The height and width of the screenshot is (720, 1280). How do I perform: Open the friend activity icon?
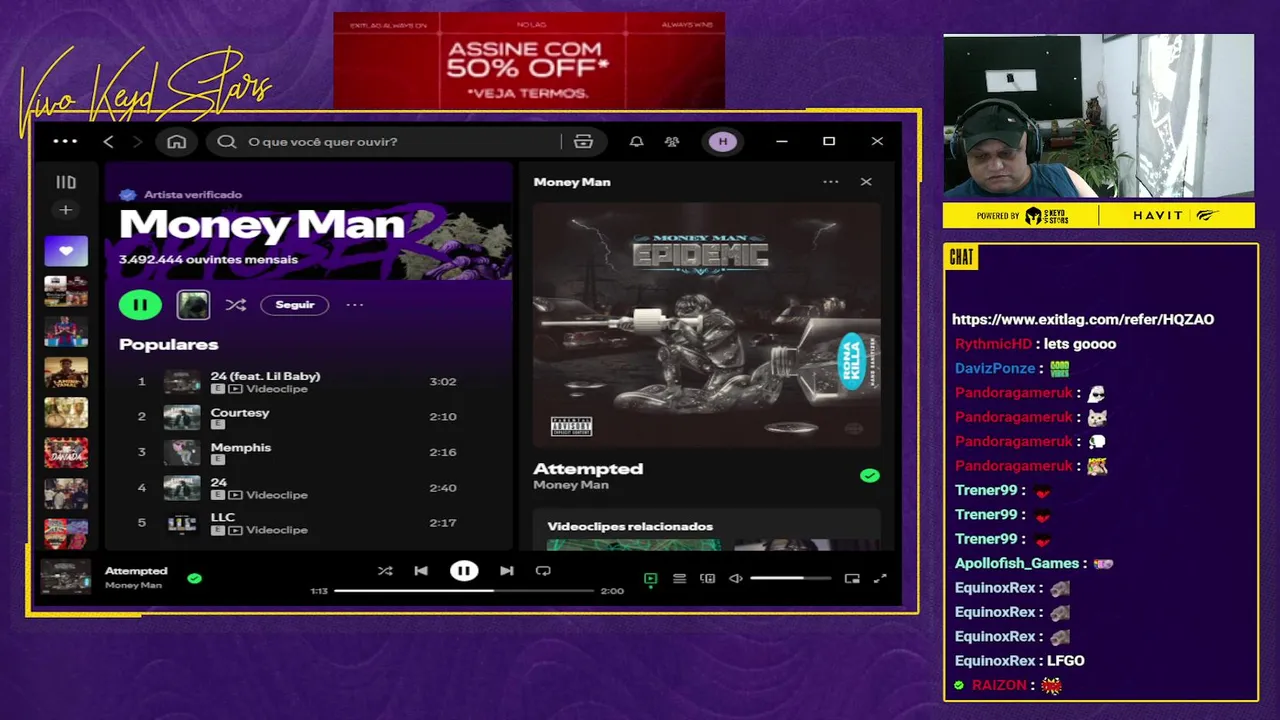672,142
